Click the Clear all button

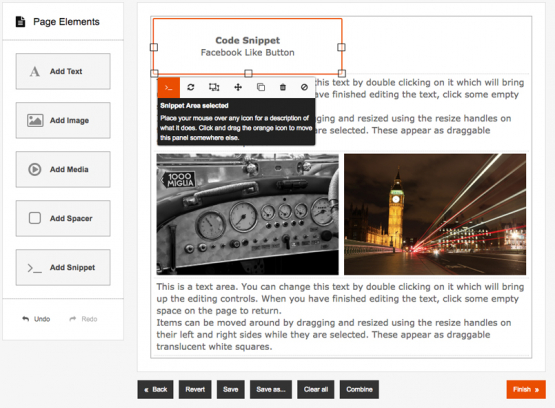pos(316,389)
